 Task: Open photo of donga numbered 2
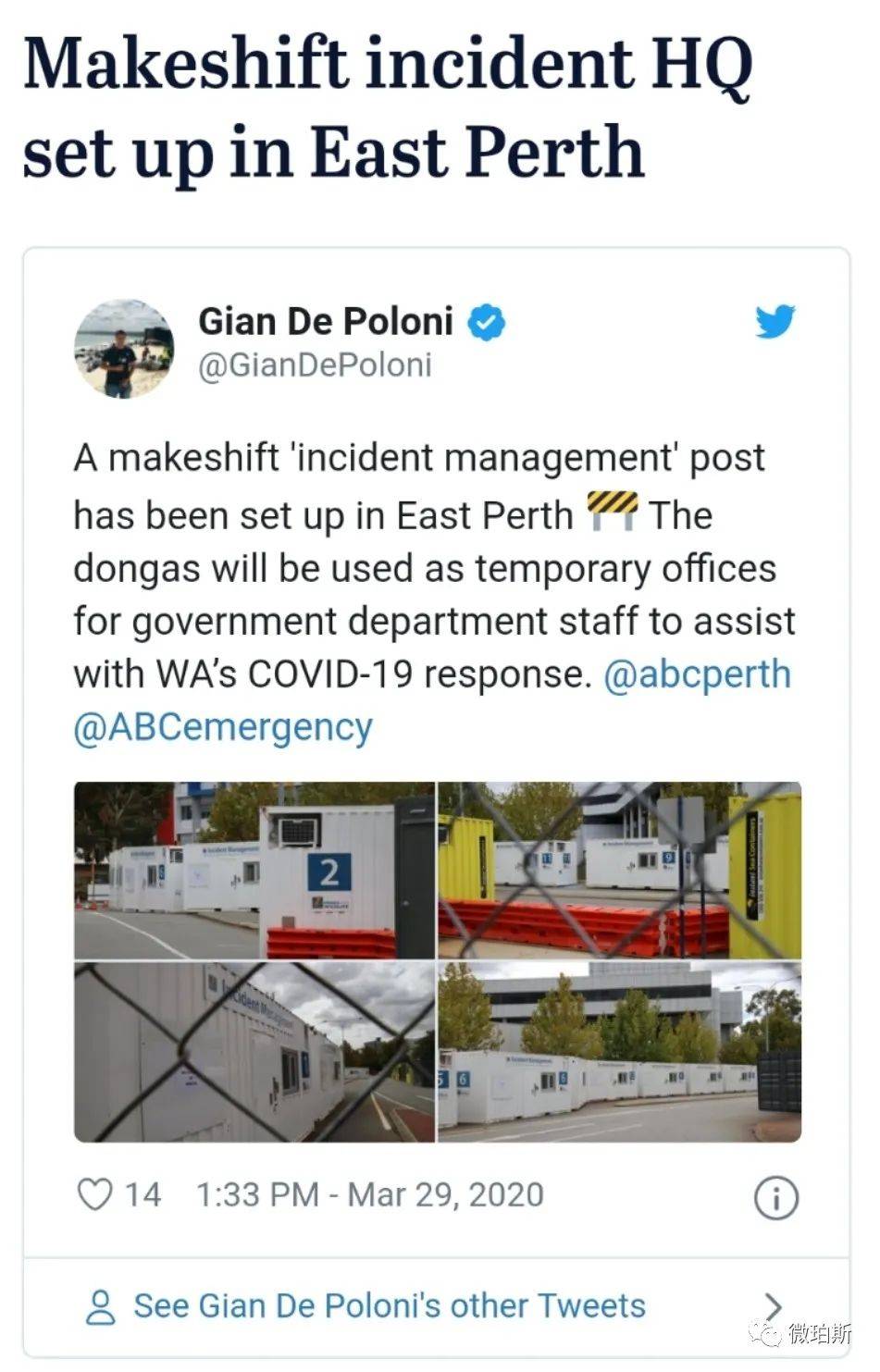(x=254, y=870)
